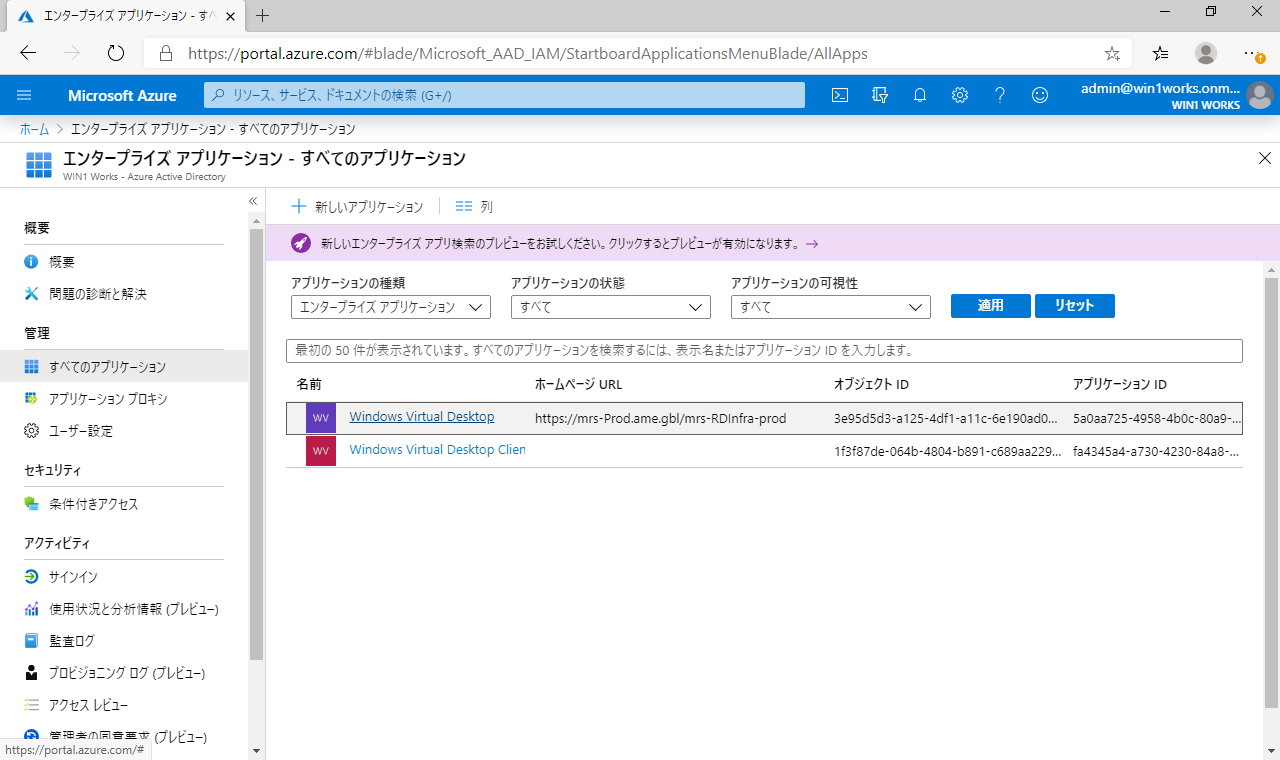
Task: Click the リセット button
Action: (x=1075, y=306)
